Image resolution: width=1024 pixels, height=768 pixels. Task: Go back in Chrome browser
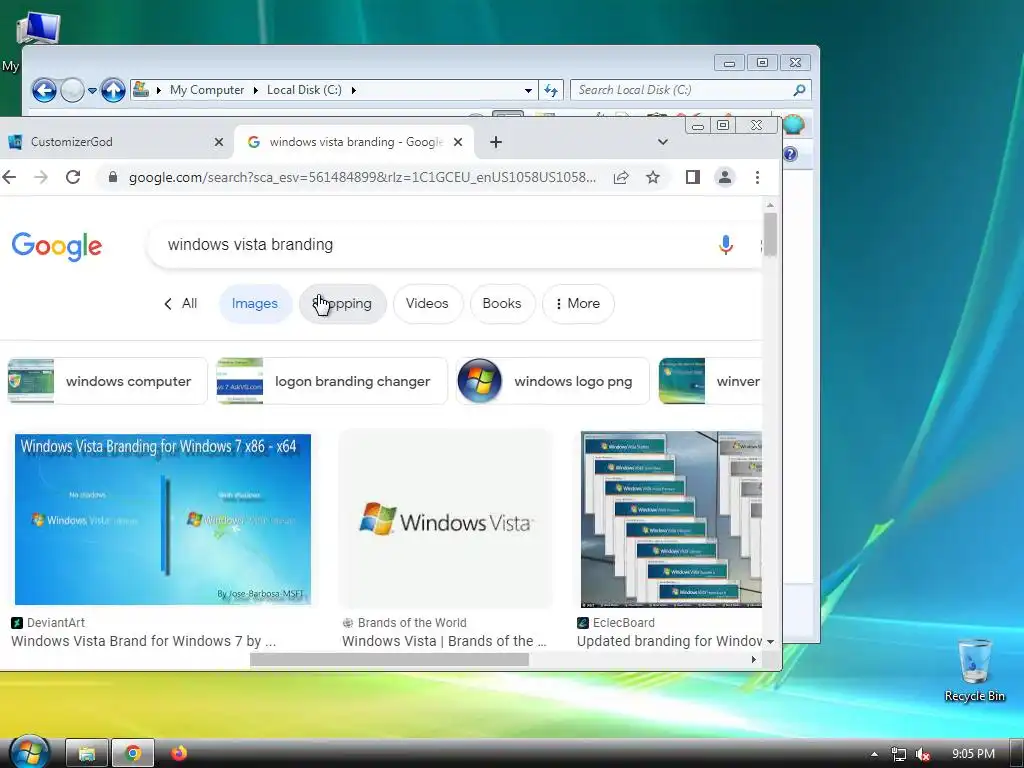click(8, 177)
